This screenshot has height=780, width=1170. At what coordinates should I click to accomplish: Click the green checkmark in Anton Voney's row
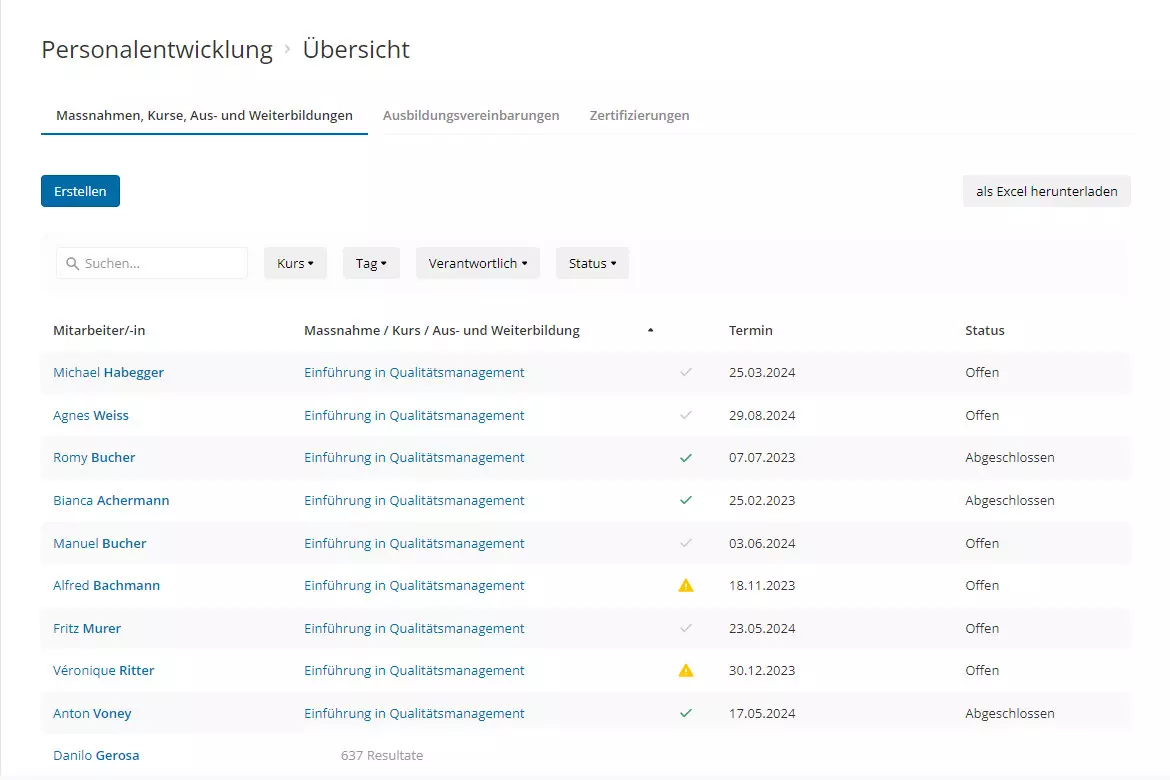point(685,714)
